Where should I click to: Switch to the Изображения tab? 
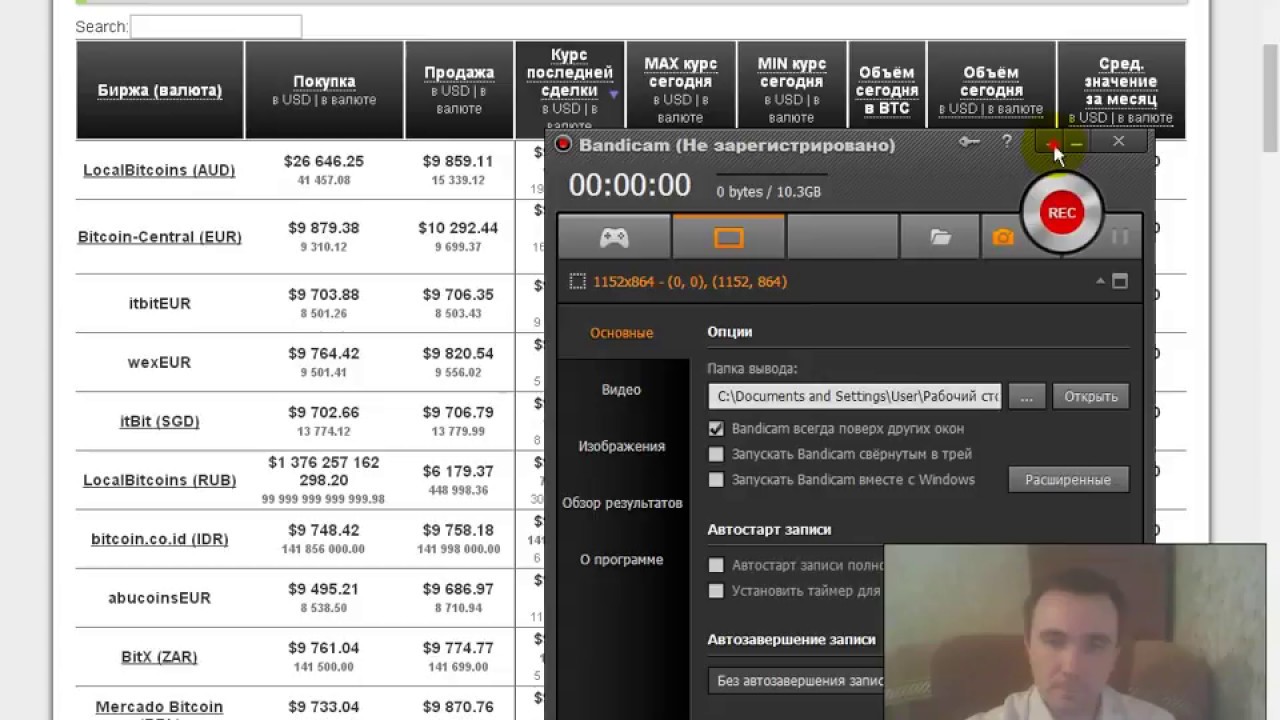[x=622, y=446]
